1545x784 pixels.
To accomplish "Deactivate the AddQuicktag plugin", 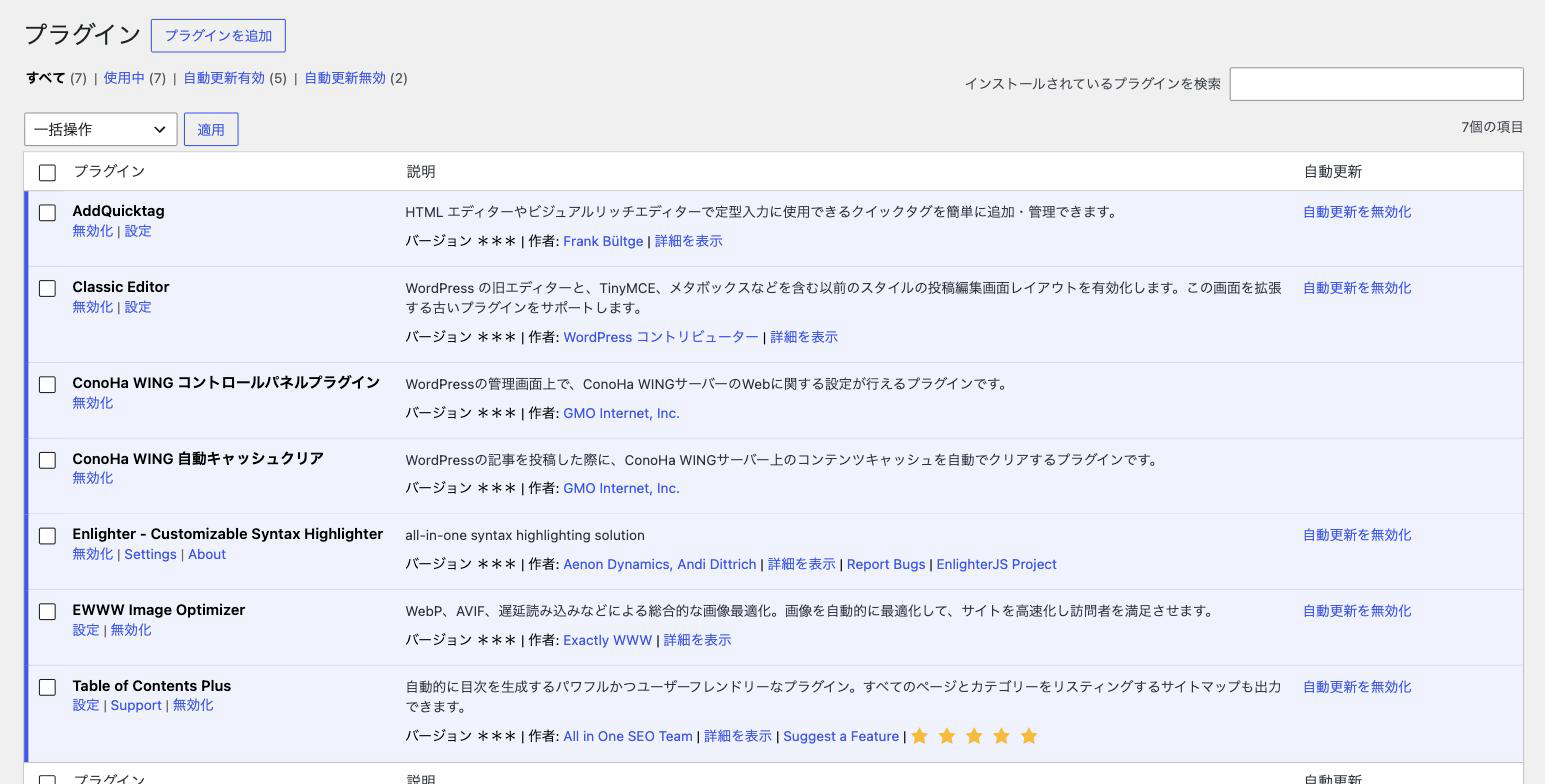I will (x=92, y=231).
